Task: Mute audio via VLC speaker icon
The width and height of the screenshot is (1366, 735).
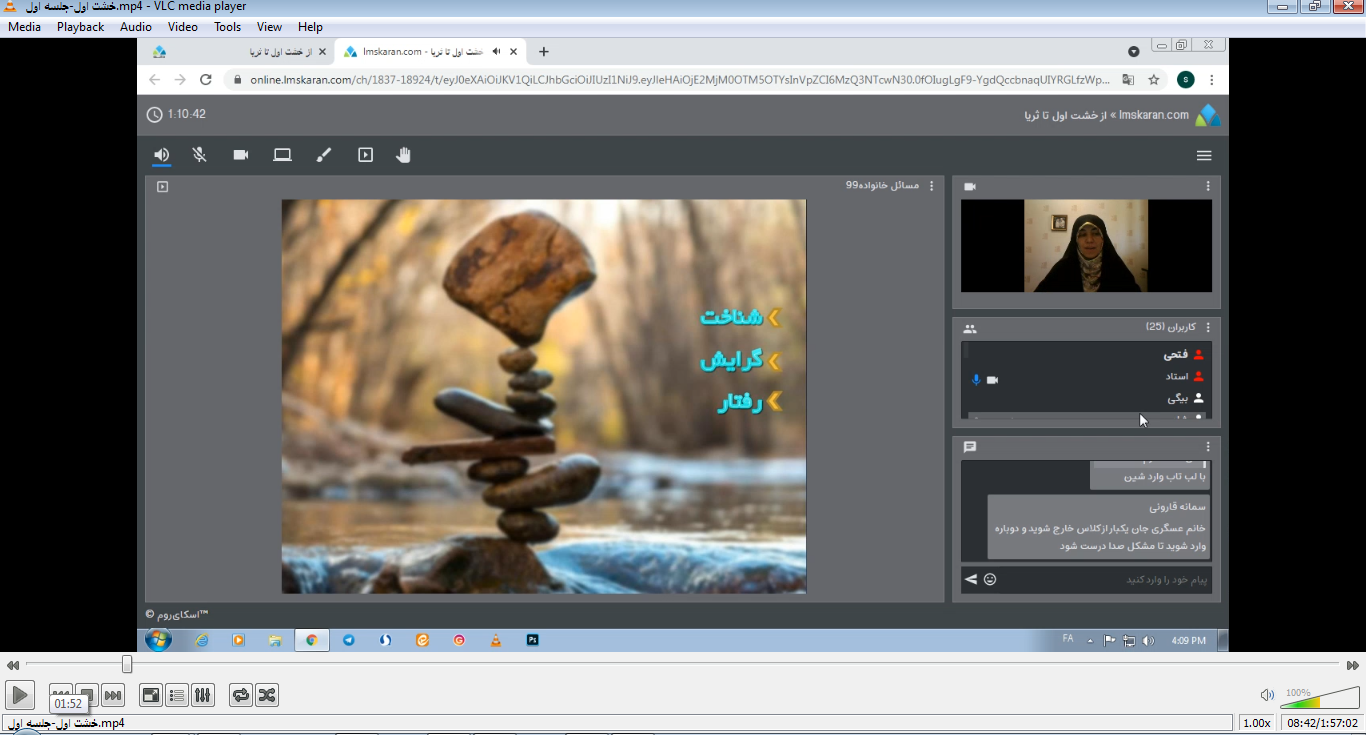Action: tap(1267, 695)
